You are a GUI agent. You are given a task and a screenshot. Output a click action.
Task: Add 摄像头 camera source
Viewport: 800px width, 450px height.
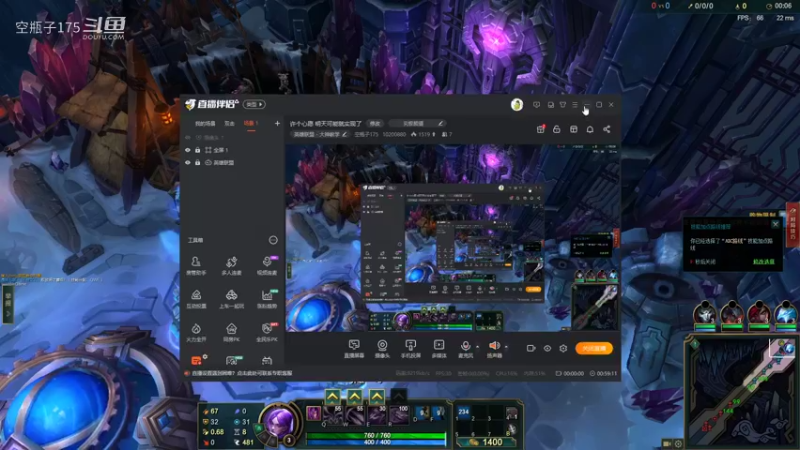(x=382, y=349)
